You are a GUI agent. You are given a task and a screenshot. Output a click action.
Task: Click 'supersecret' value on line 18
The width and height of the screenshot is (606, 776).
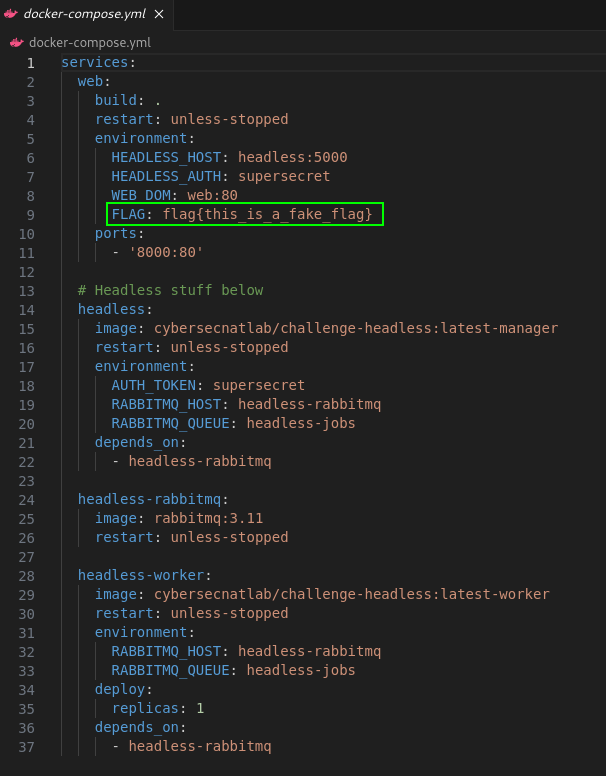click(x=258, y=385)
